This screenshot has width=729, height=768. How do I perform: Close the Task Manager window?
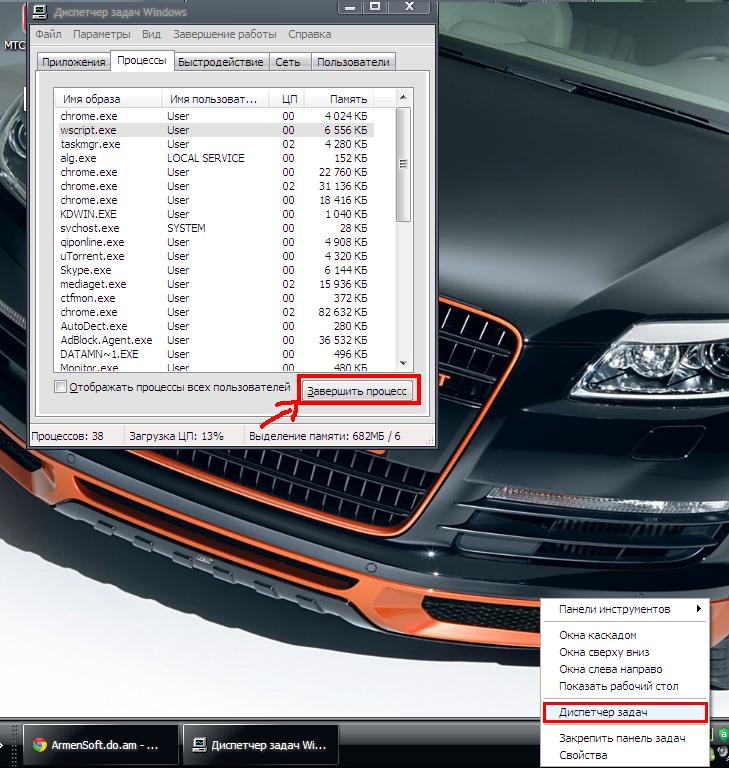pos(409,7)
